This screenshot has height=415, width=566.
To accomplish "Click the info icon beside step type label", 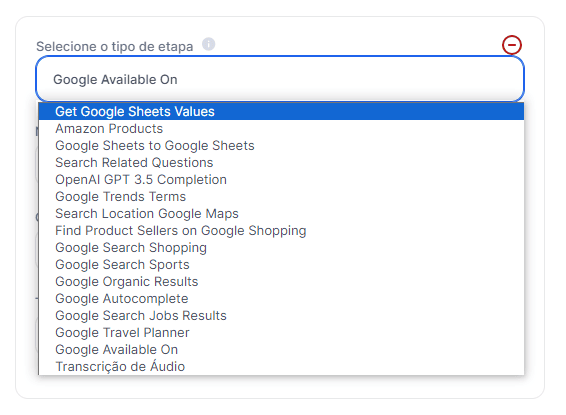I will point(208,44).
